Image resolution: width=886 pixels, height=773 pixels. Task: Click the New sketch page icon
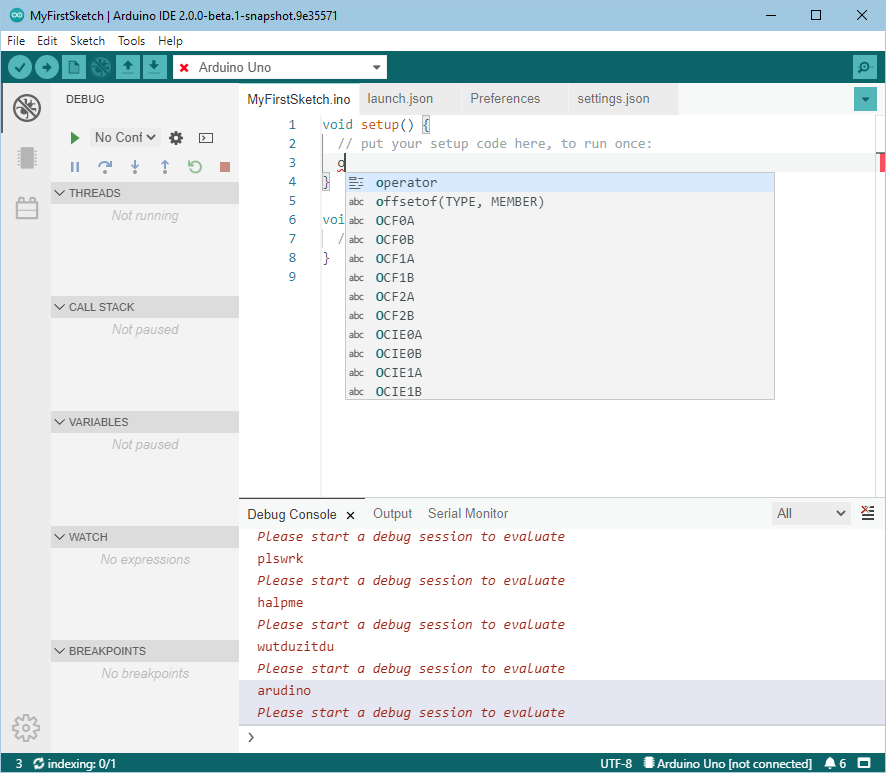pyautogui.click(x=74, y=67)
